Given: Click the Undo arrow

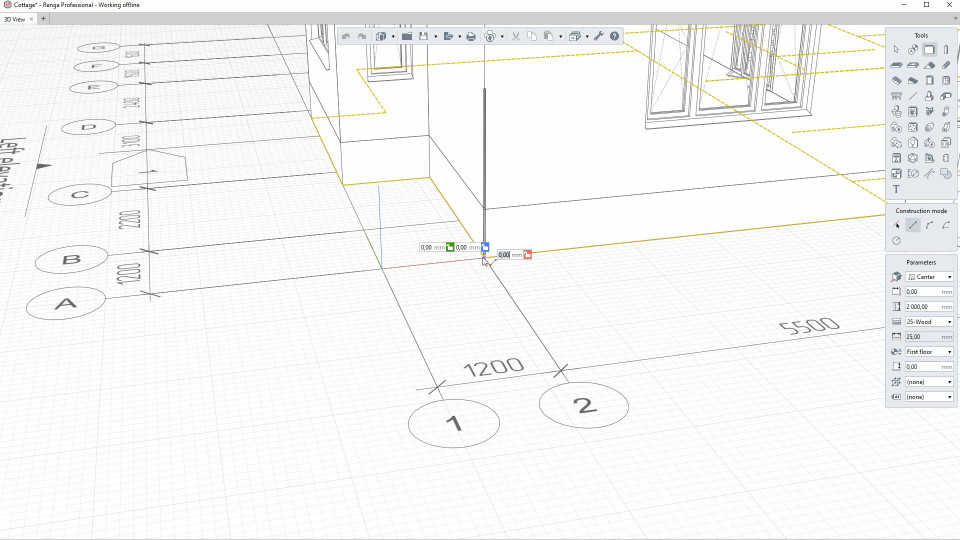Looking at the screenshot, I should pyautogui.click(x=346, y=36).
